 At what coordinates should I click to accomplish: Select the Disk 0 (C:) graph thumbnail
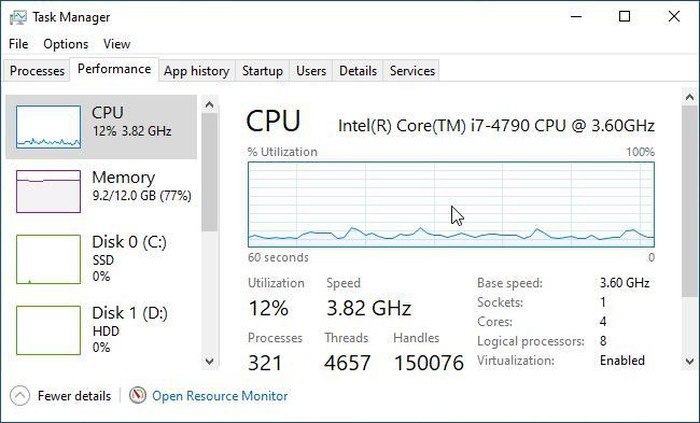pyautogui.click(x=48, y=259)
